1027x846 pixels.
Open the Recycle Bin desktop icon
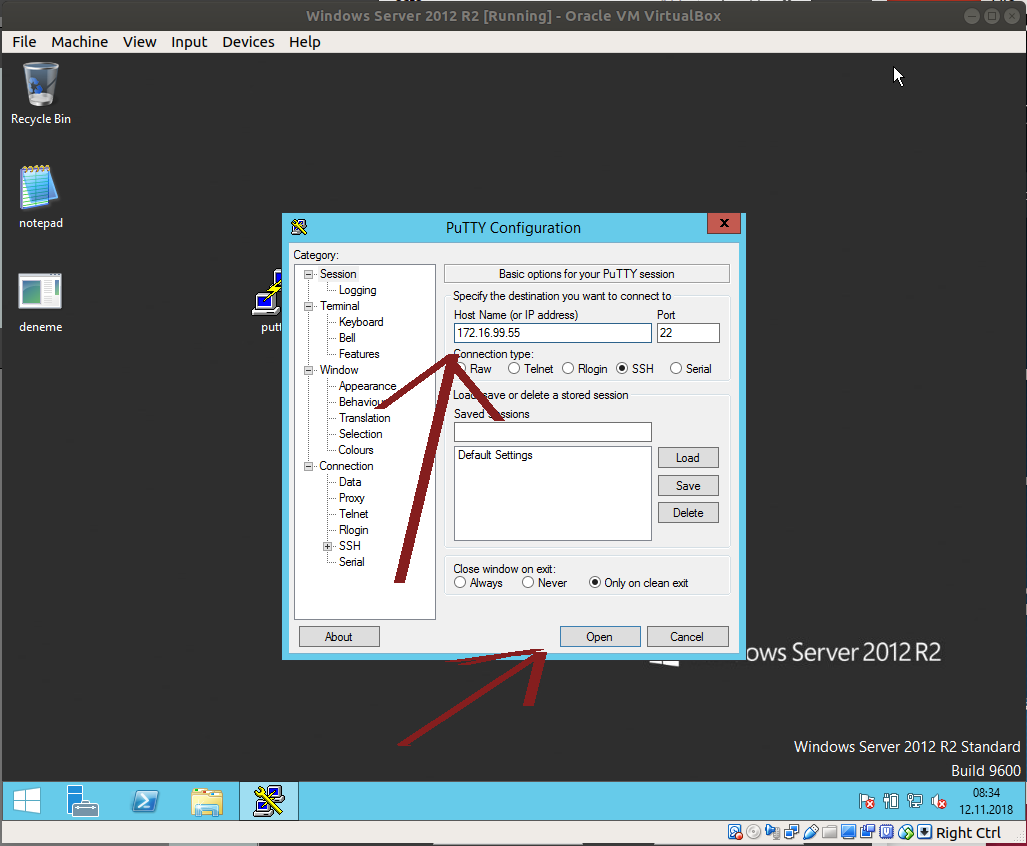tap(41, 93)
